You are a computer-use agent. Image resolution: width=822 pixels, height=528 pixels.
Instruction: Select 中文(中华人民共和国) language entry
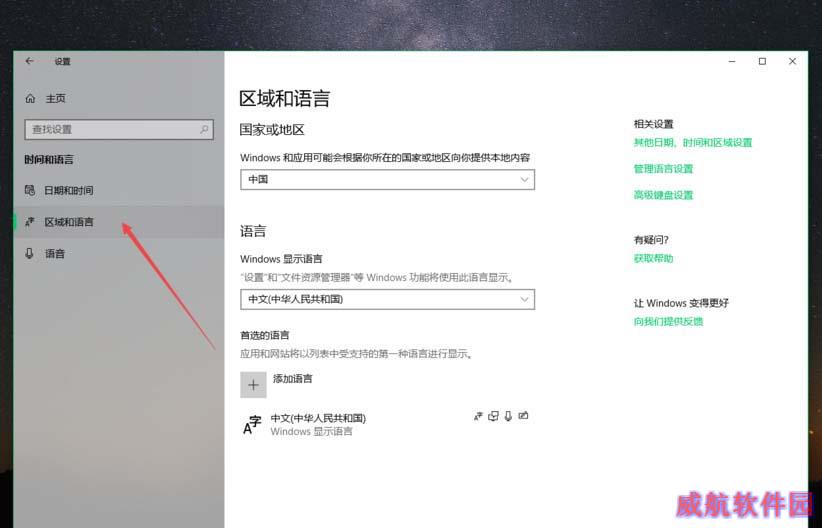tap(387, 424)
